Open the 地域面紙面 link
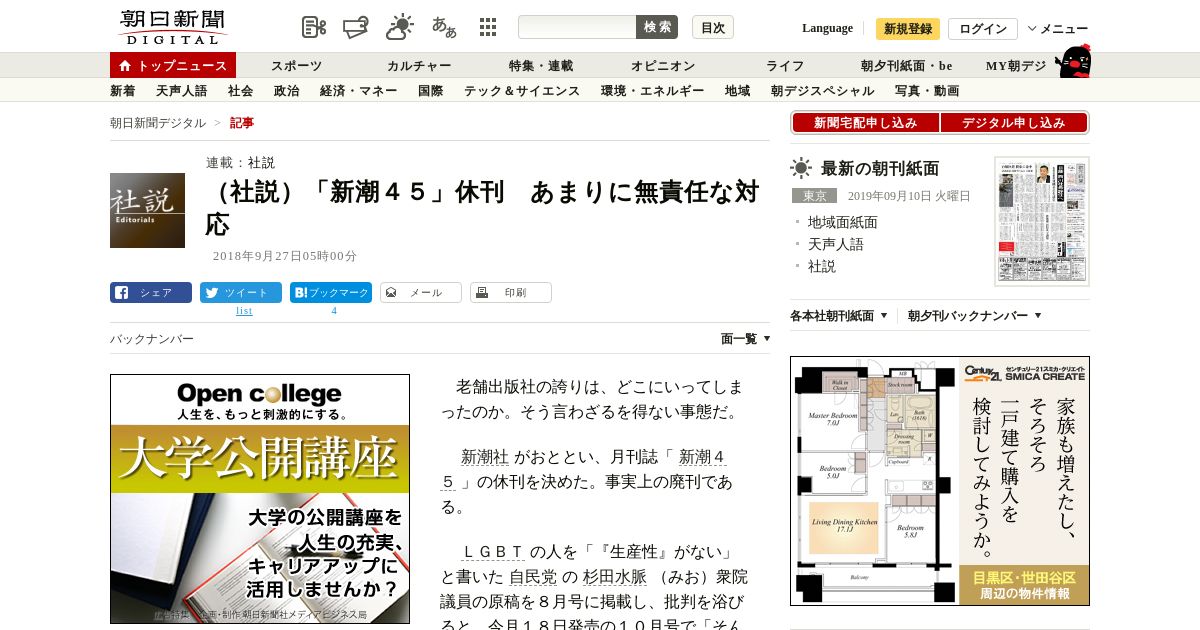 [843, 222]
